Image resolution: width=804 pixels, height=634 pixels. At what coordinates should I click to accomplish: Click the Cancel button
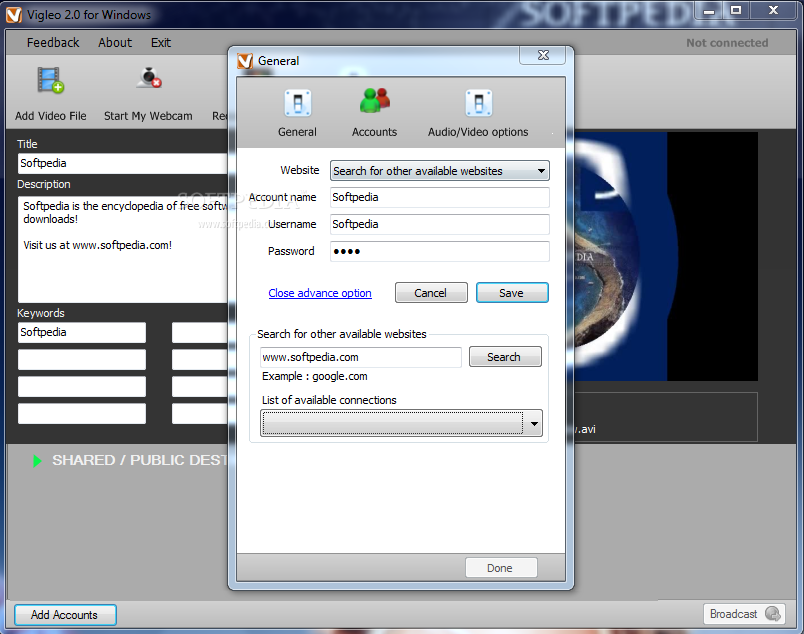431,293
